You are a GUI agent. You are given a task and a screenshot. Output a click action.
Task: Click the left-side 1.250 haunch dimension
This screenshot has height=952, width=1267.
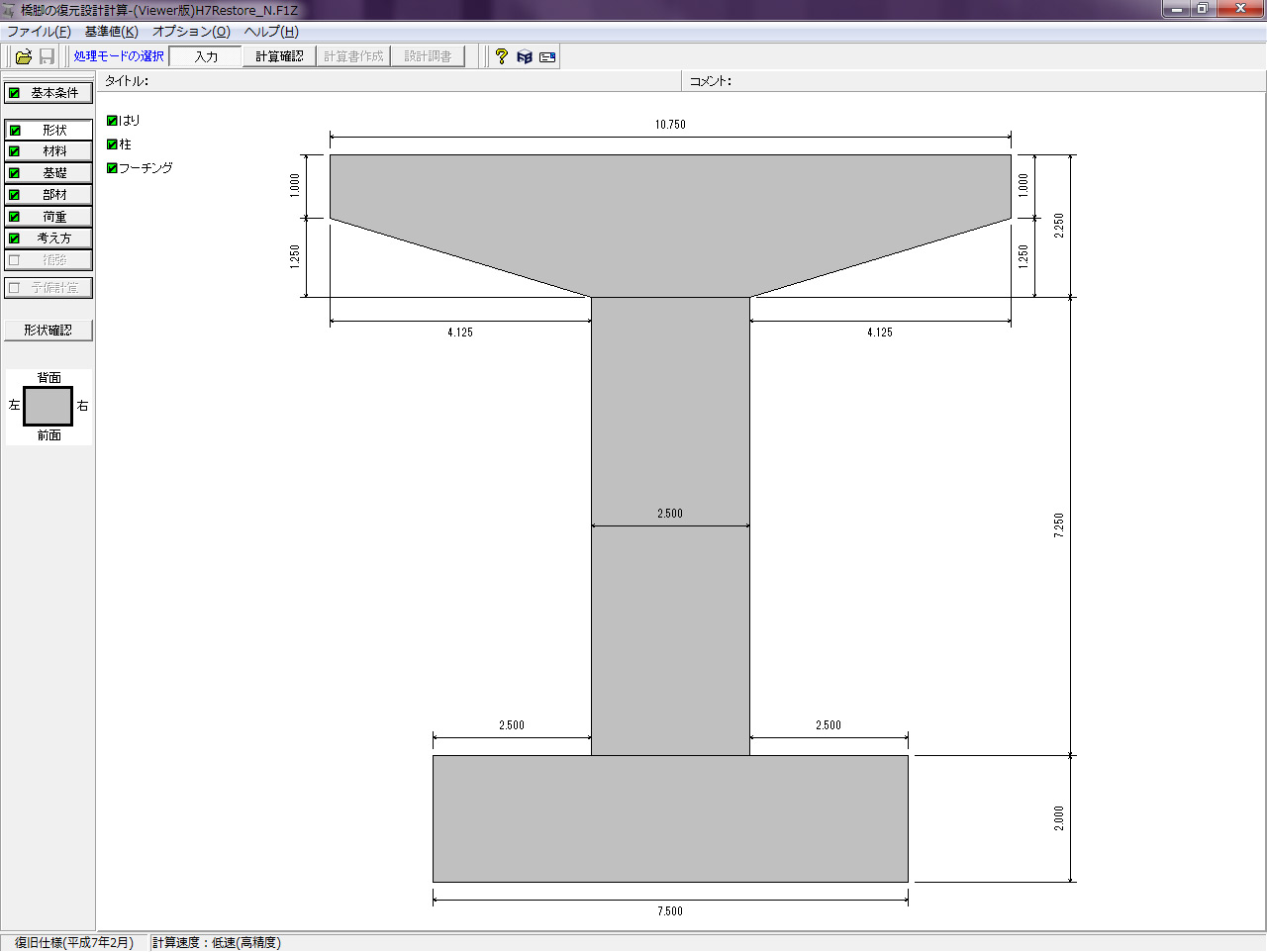tap(295, 257)
